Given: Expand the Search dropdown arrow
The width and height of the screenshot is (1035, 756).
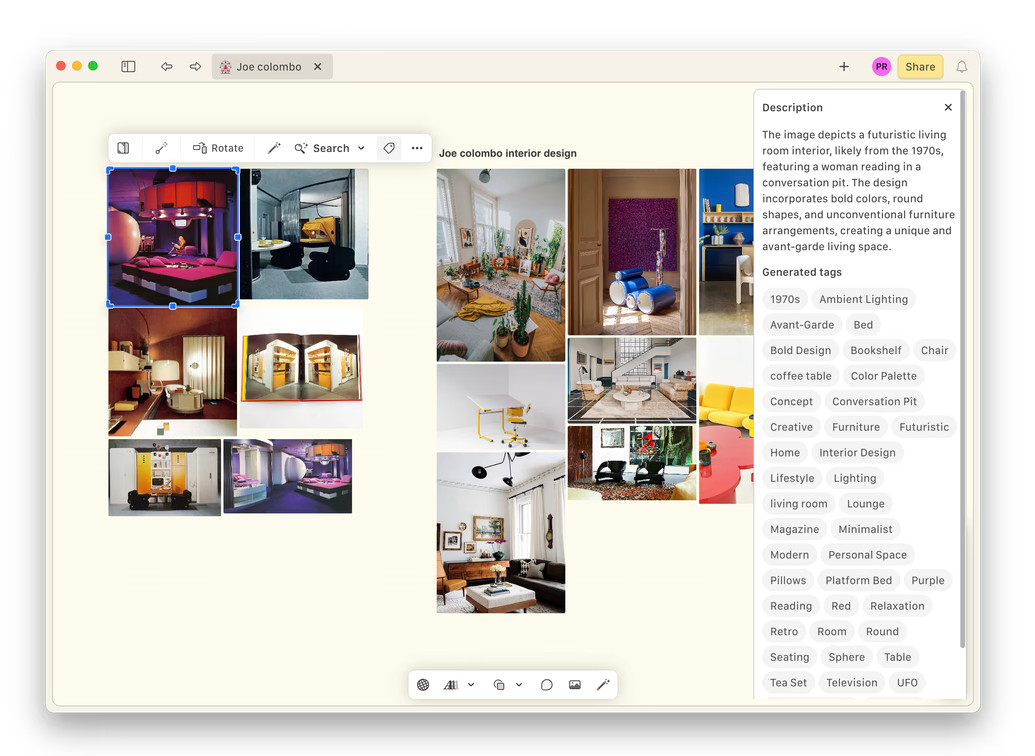Looking at the screenshot, I should coord(361,148).
